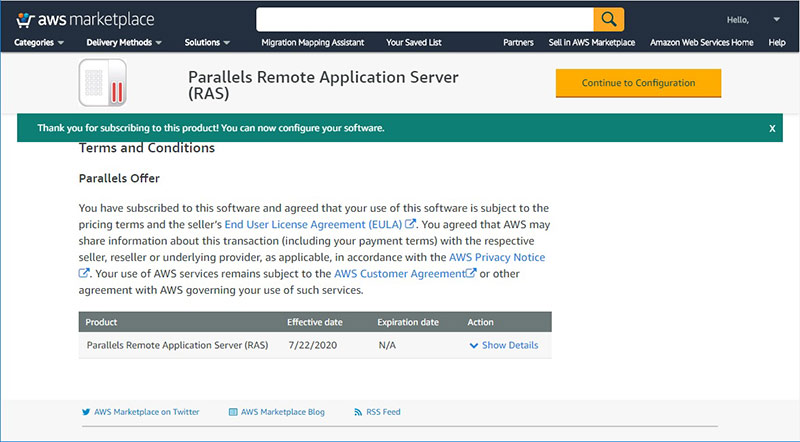Click external link icon after Customer Agreement
This screenshot has width=800, height=442.
[471, 273]
